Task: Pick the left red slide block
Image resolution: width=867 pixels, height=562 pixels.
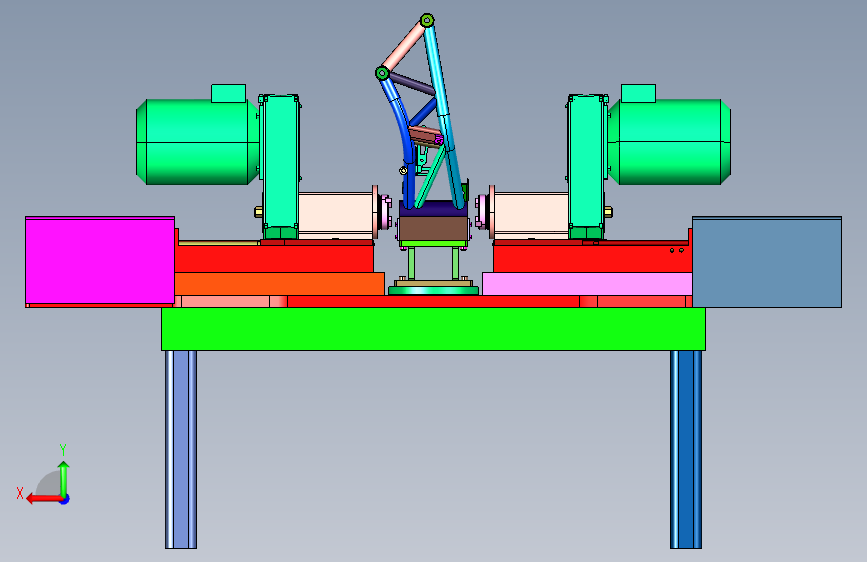Action: pos(274,259)
